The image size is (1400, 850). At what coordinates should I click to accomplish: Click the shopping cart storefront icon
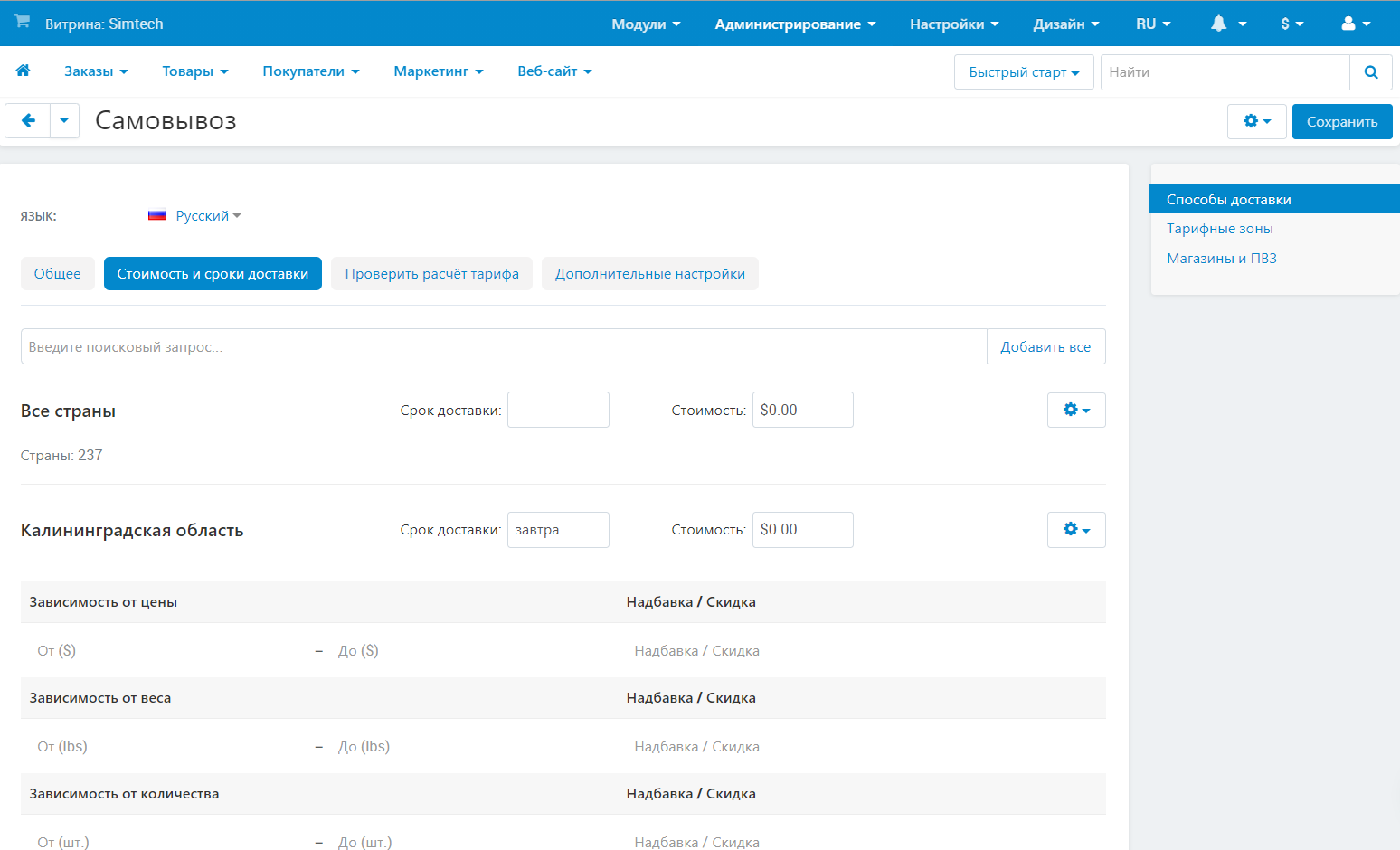coord(23,22)
